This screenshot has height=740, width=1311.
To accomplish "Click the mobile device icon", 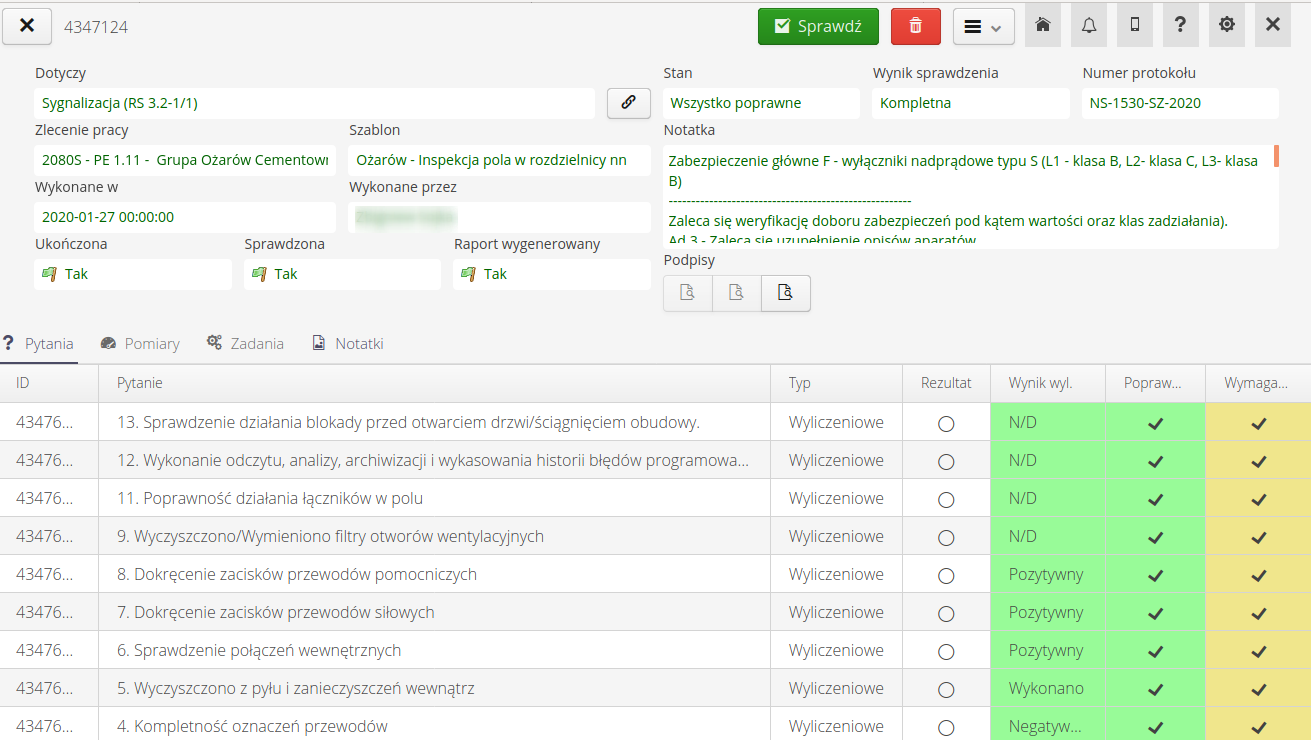I will [1135, 26].
